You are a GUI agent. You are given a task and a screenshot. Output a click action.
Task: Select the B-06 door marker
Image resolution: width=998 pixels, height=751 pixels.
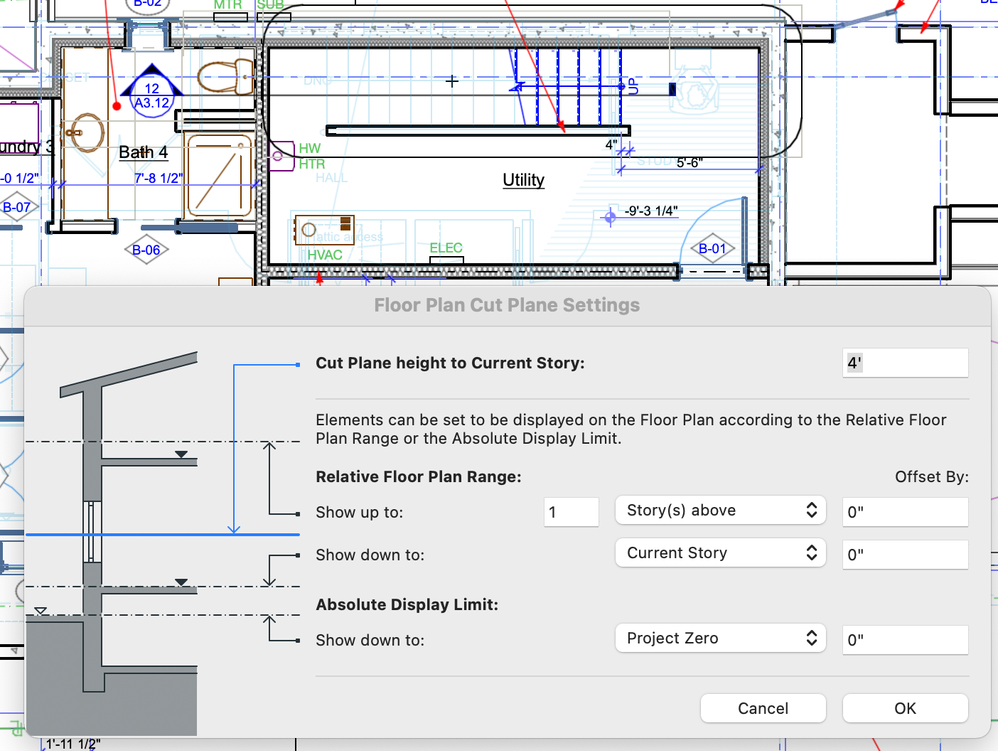pos(146,250)
